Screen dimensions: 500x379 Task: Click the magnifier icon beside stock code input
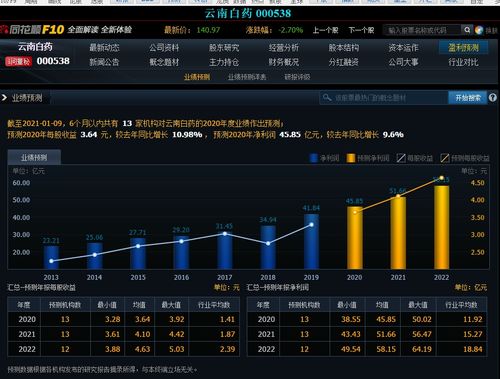[467, 30]
